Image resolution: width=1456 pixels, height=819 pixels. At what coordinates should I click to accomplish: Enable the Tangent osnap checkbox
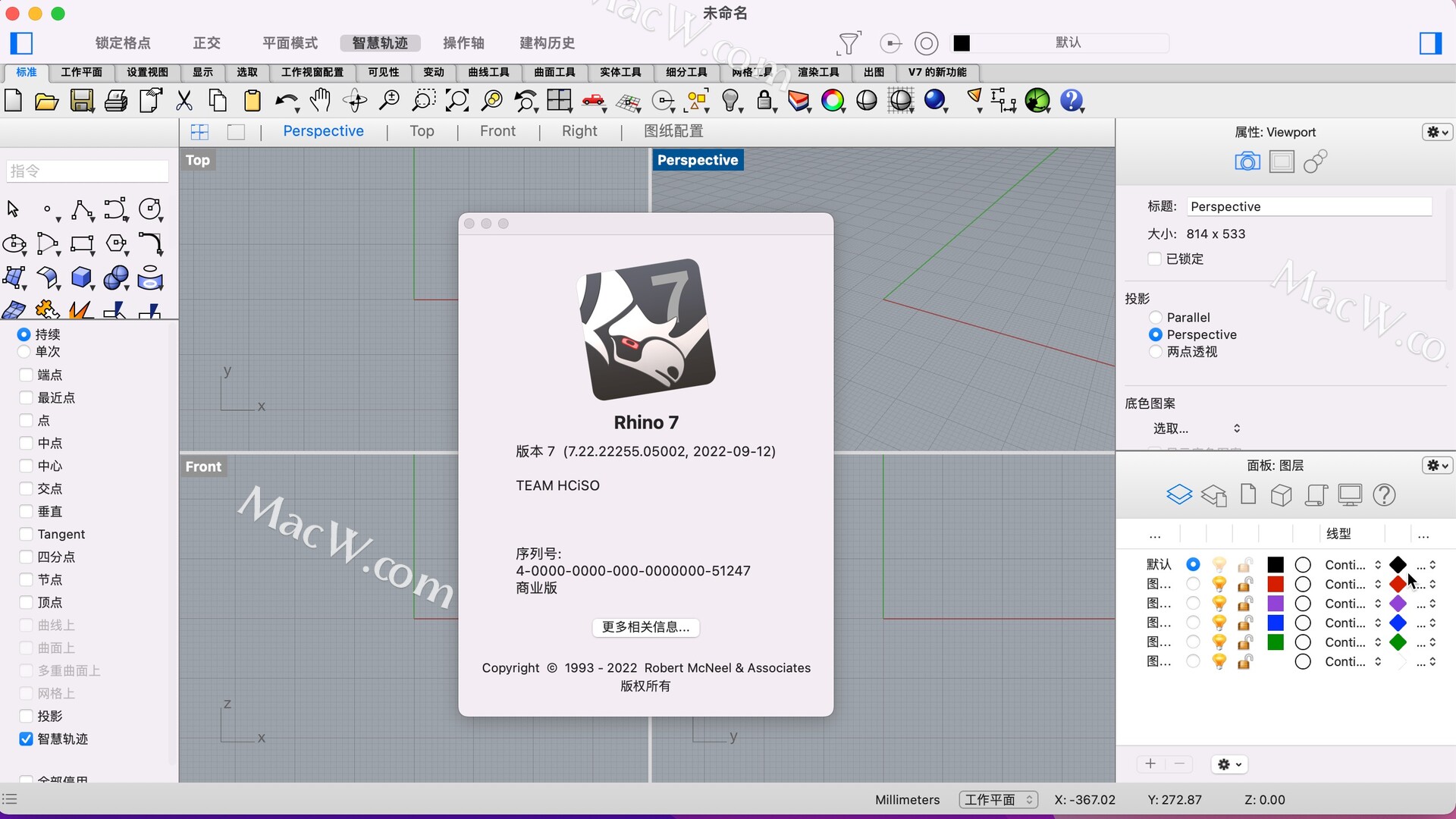(x=26, y=534)
